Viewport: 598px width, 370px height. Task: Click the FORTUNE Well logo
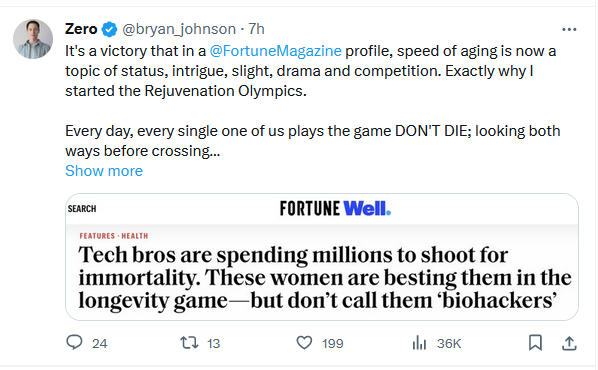(x=335, y=208)
